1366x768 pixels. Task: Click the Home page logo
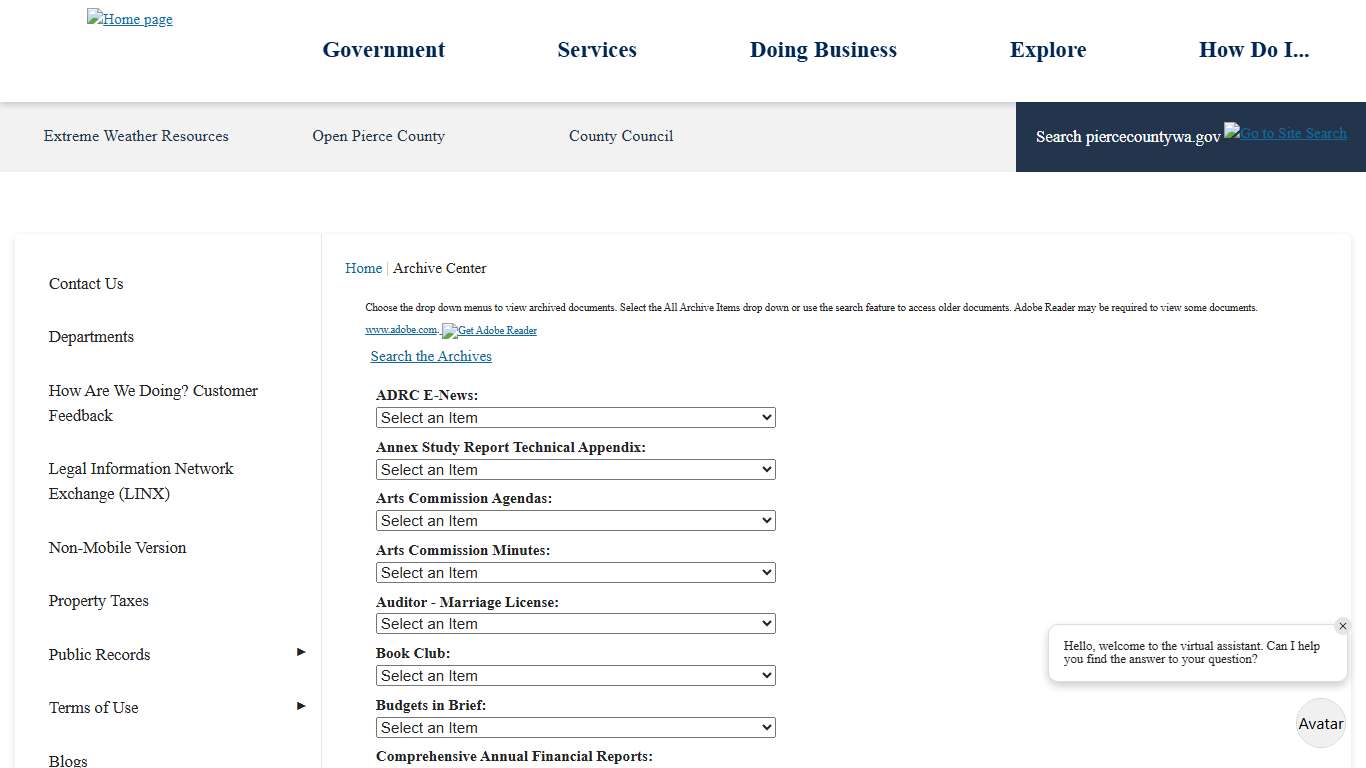[129, 18]
